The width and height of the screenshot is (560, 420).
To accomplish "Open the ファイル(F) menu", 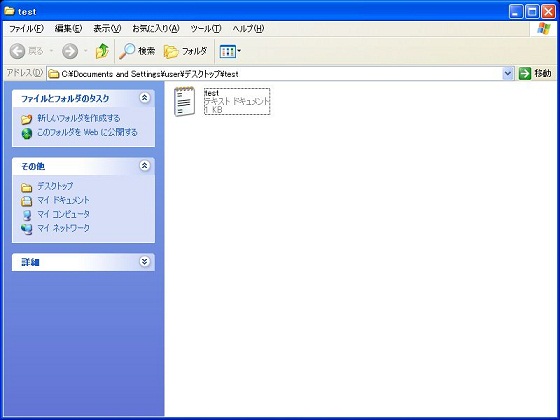I will click(x=26, y=29).
